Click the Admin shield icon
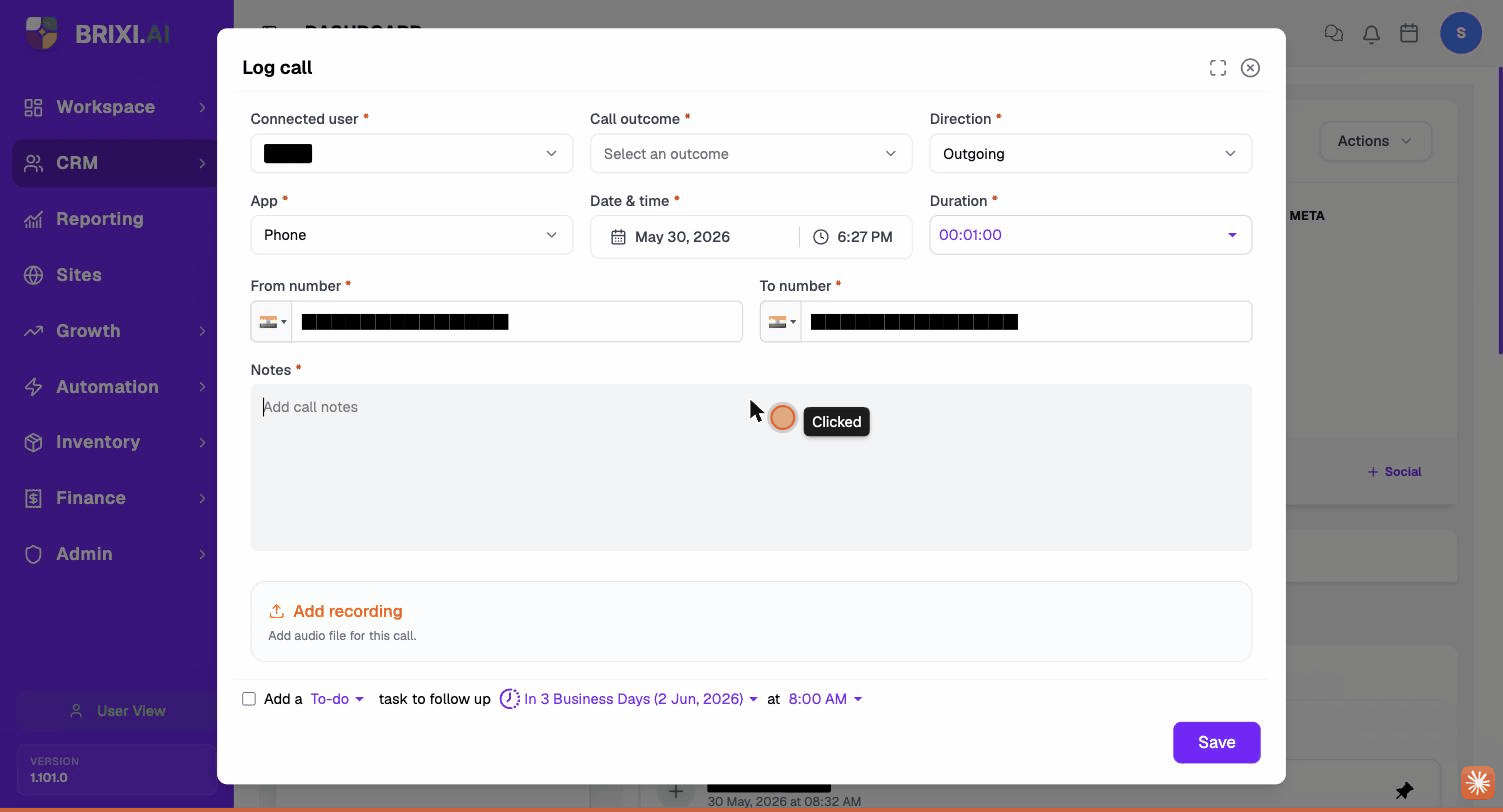The width and height of the screenshot is (1503, 812). 33,554
